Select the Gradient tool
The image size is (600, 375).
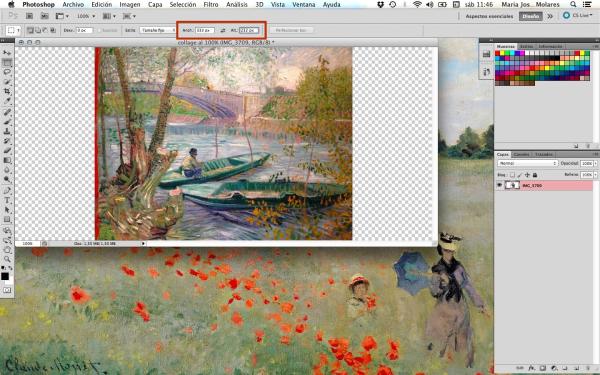(7, 160)
